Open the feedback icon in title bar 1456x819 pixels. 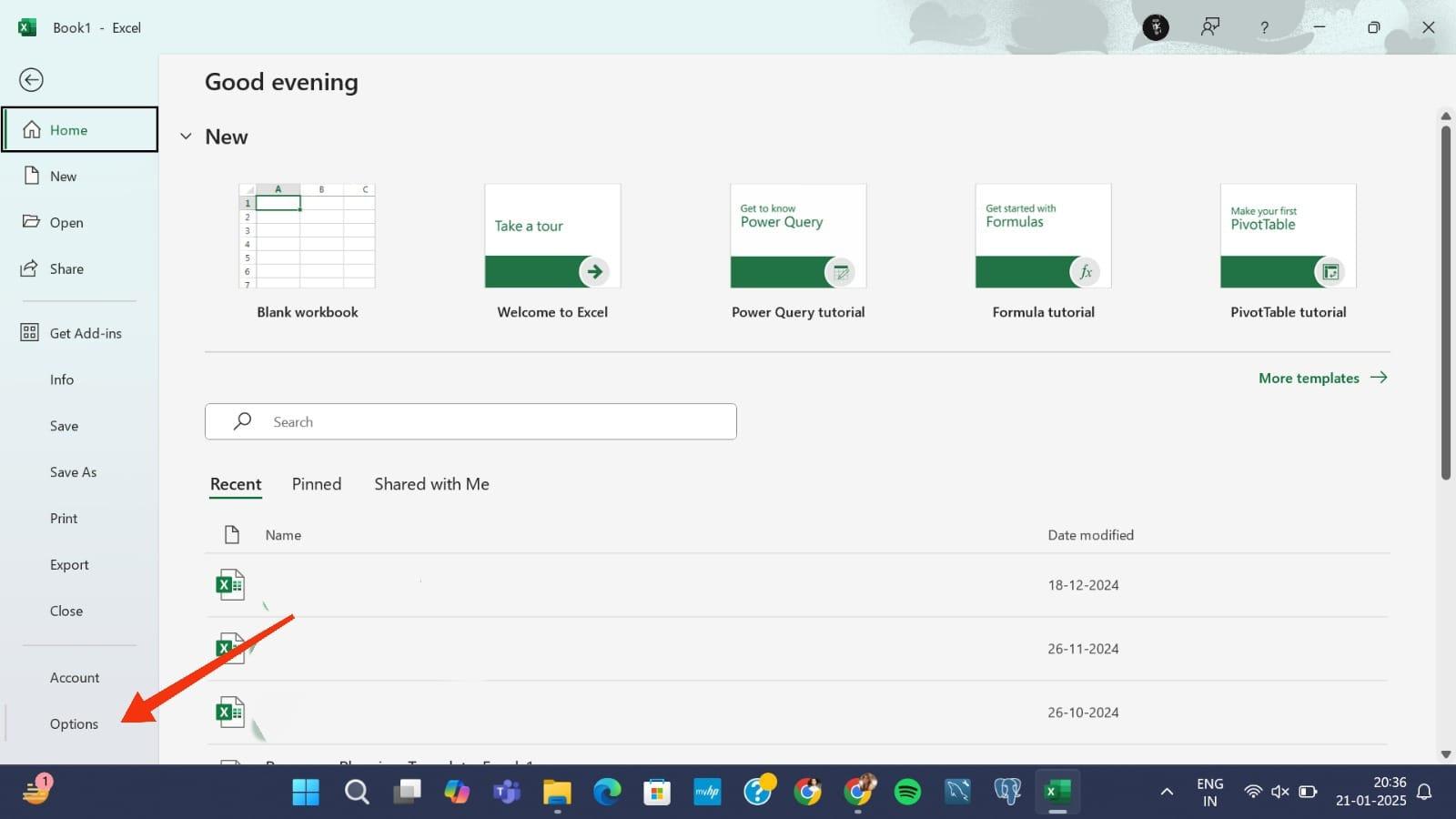pyautogui.click(x=1210, y=27)
